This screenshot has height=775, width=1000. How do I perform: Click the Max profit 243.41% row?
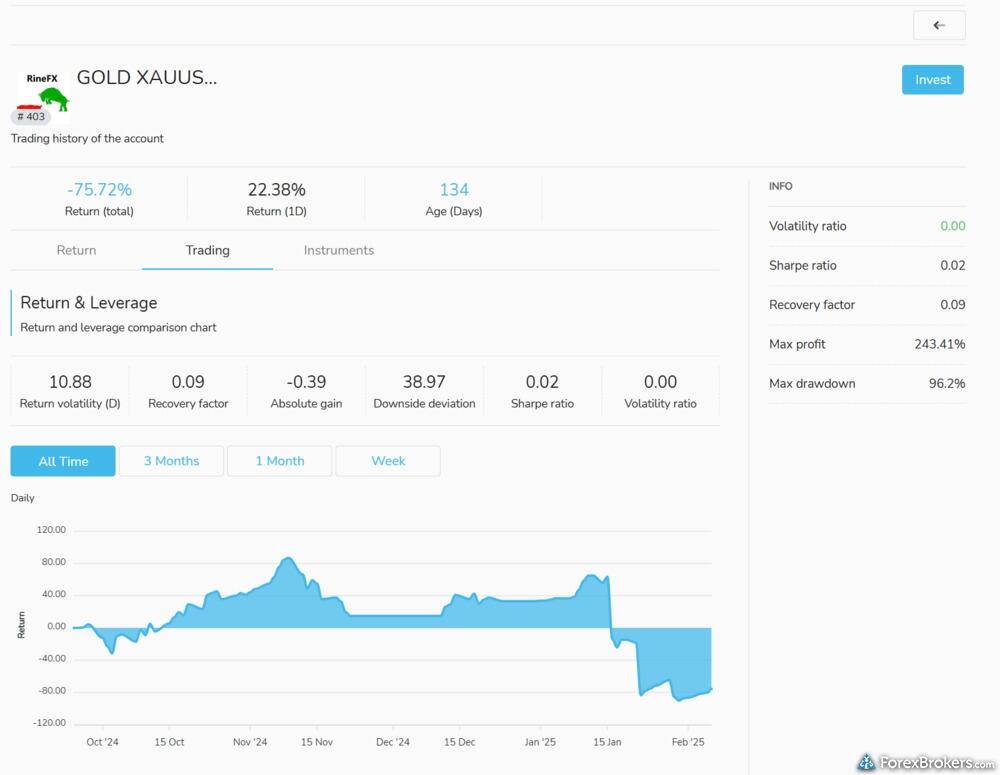point(866,344)
